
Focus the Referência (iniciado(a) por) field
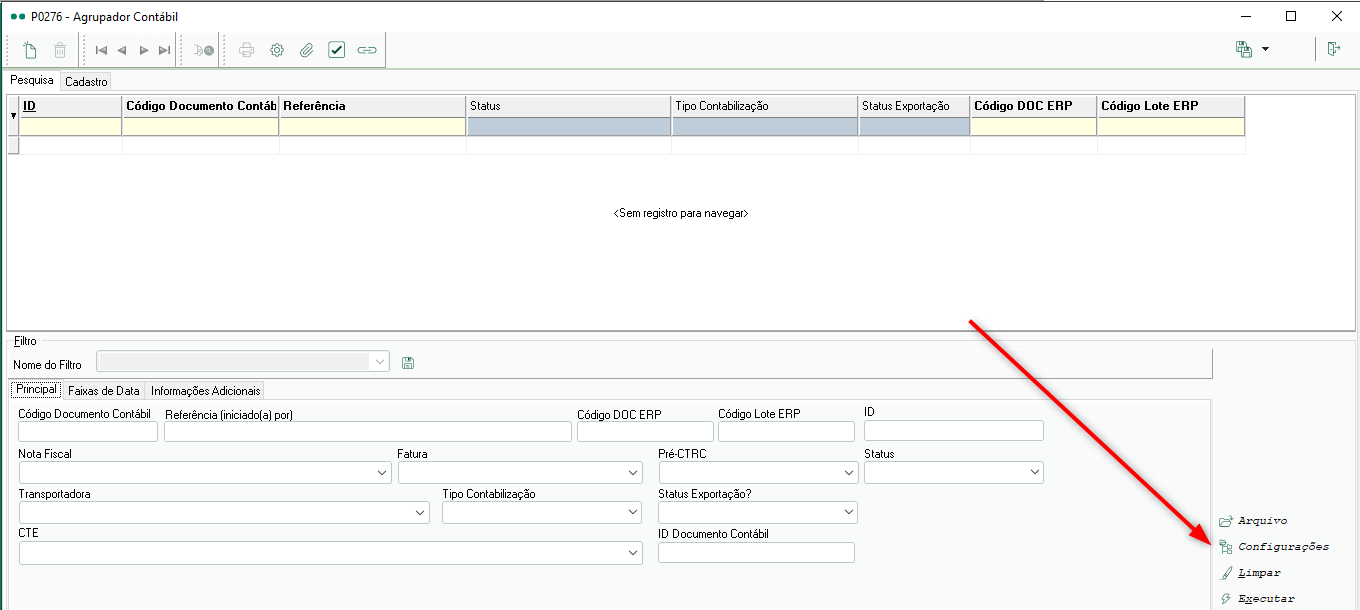pyautogui.click(x=368, y=431)
